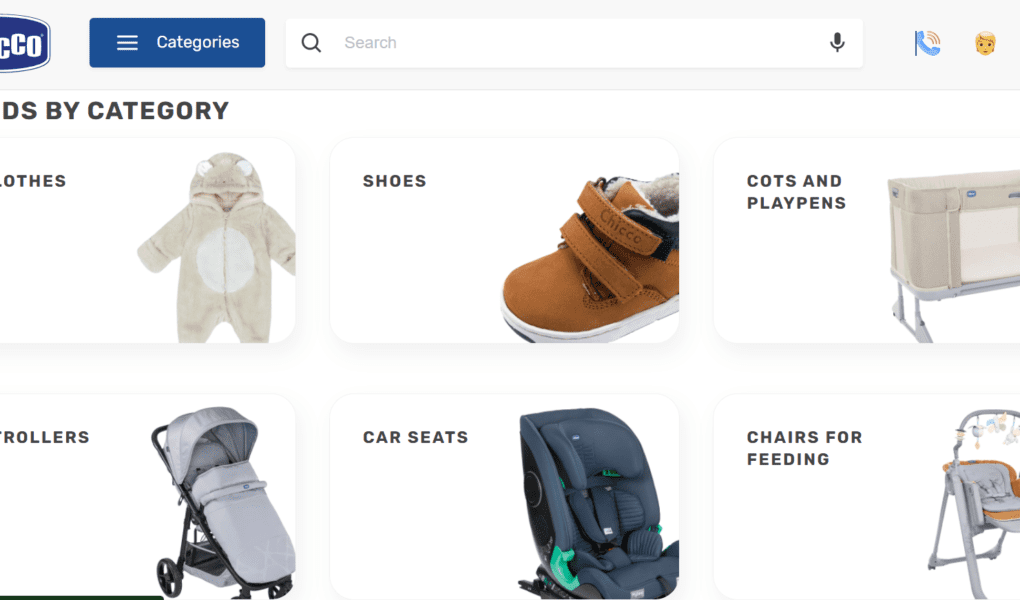The image size is (1020, 600).
Task: Open Cots and Playpens category label
Action: coord(796,192)
